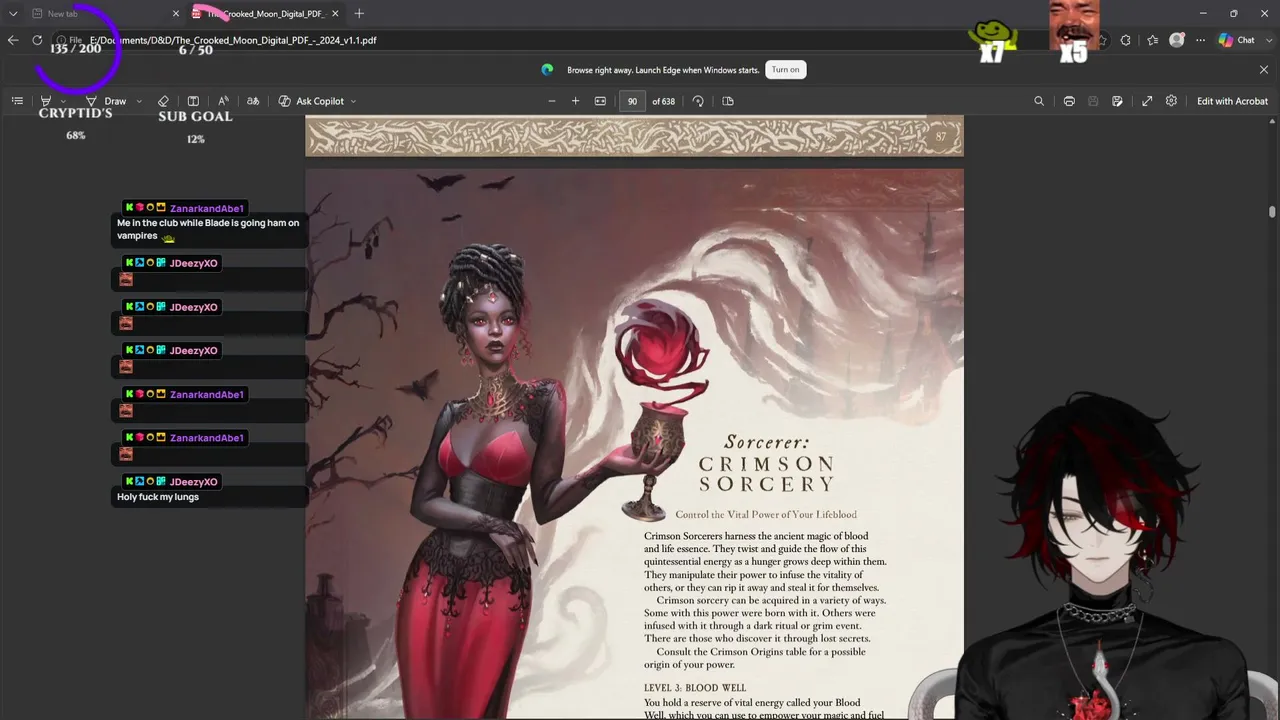Activate the Draw pen tool

pyautogui.click(x=106, y=101)
